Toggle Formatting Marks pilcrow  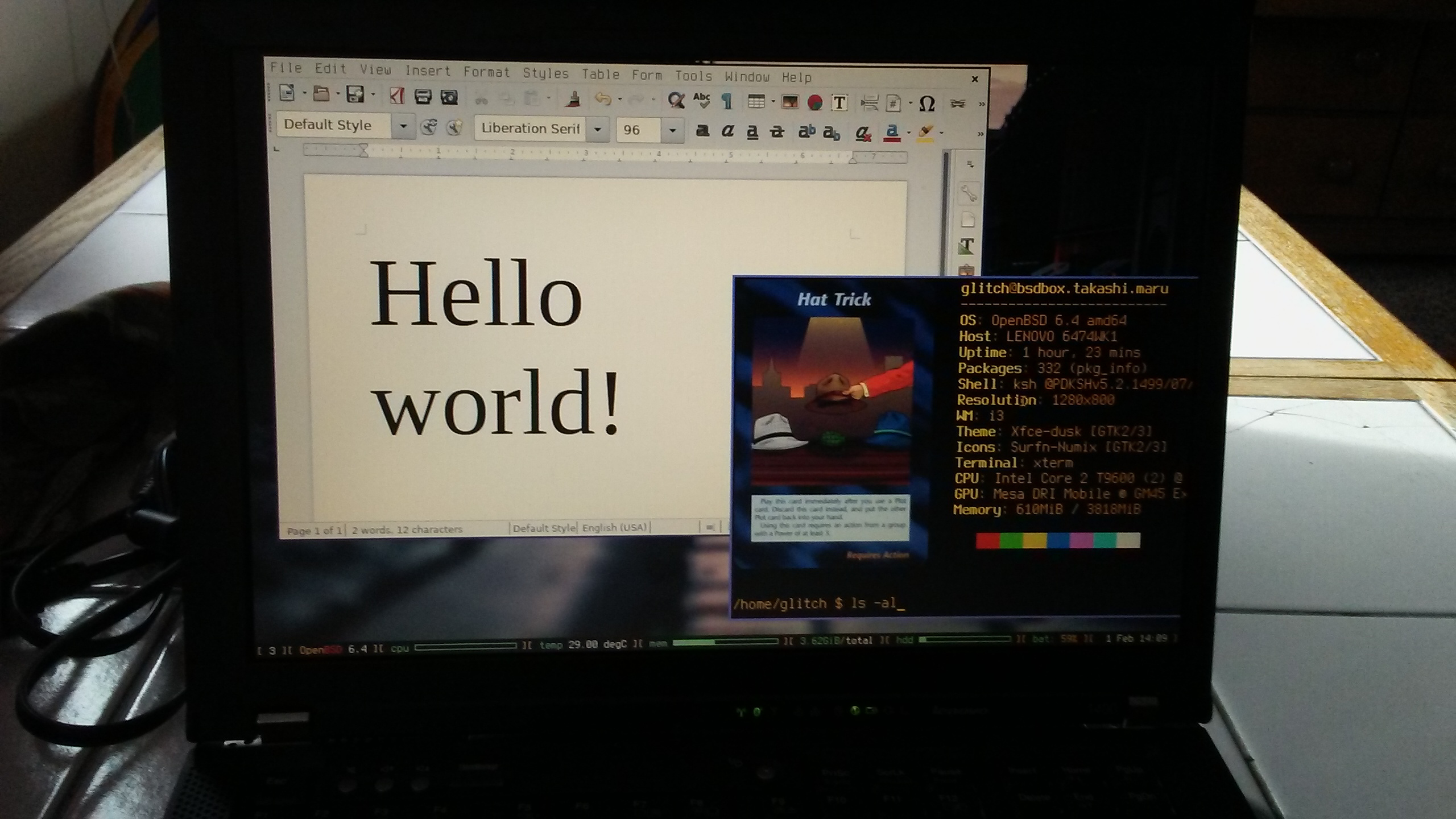726,101
